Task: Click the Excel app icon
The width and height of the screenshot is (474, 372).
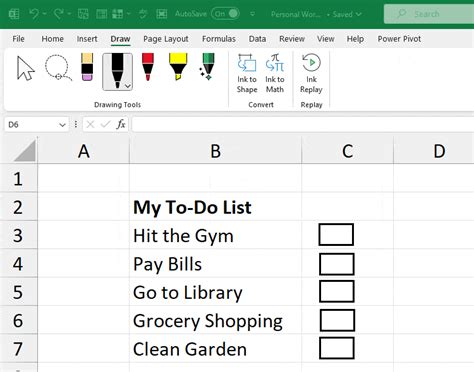Action: coord(14,14)
